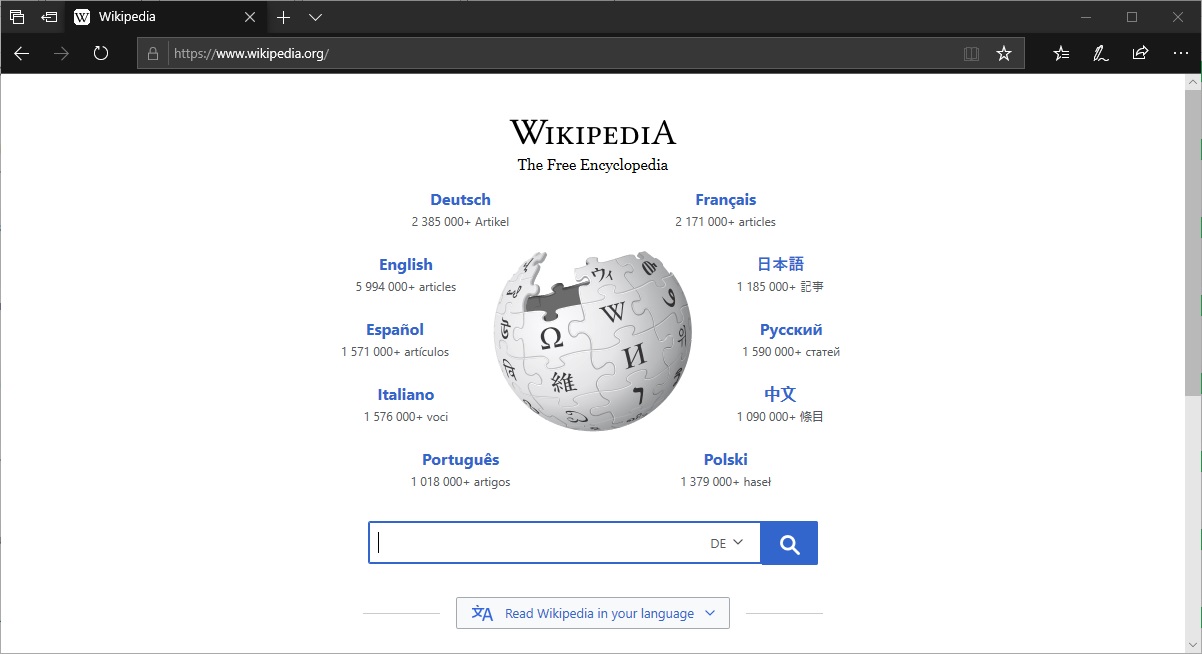
Task: Open the English Wikipedia link
Action: point(406,265)
